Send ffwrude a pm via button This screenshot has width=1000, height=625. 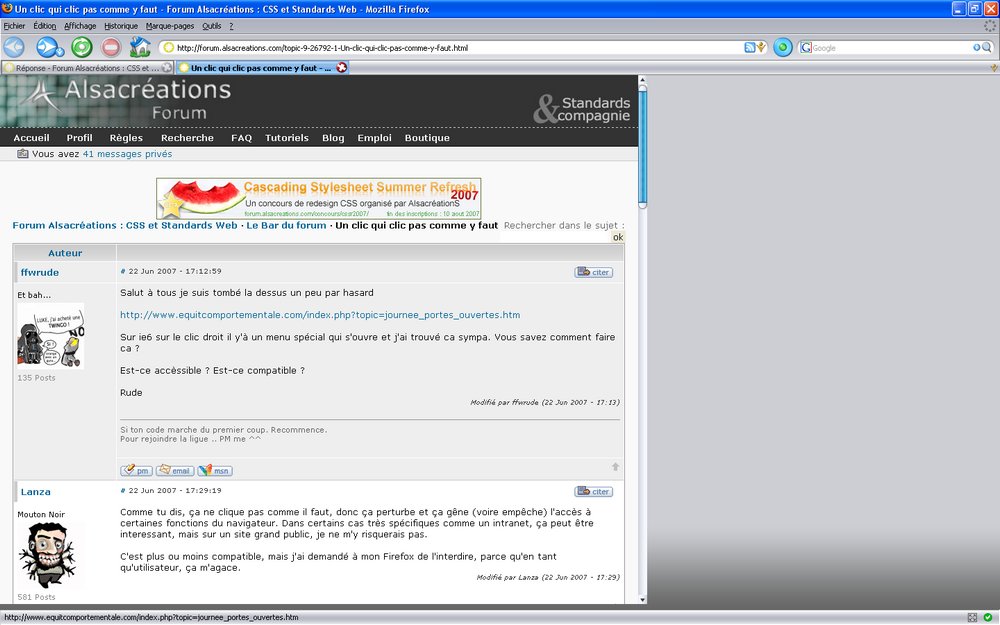[x=136, y=471]
